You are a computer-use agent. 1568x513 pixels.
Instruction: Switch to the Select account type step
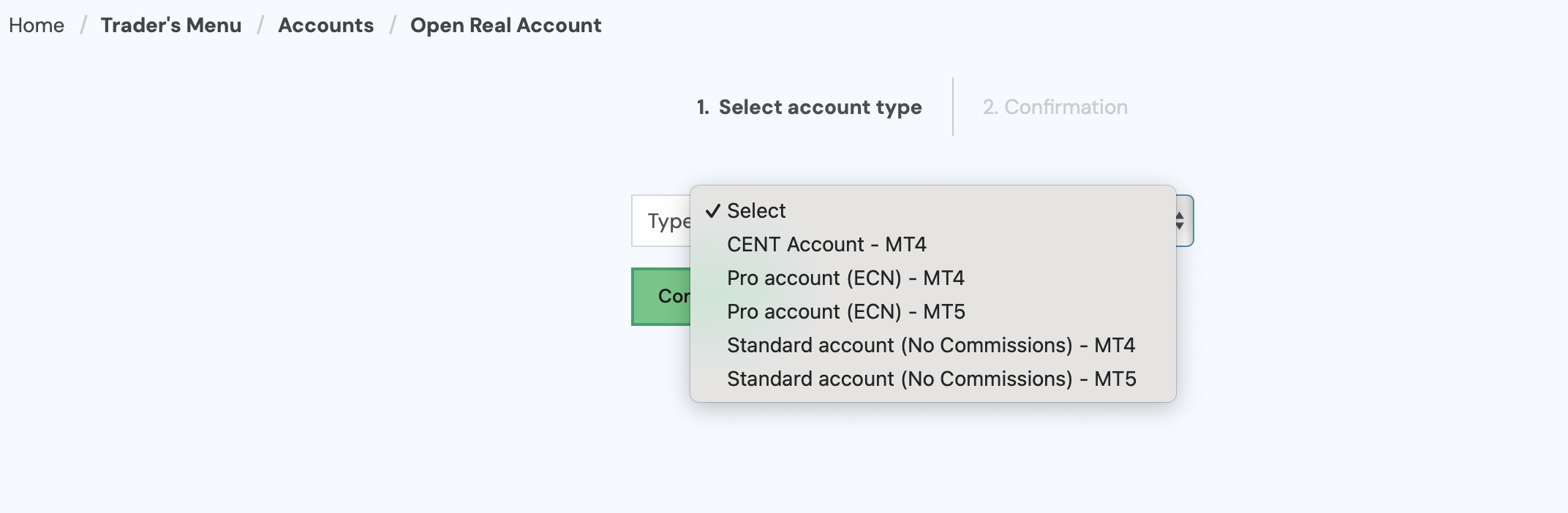(x=809, y=107)
